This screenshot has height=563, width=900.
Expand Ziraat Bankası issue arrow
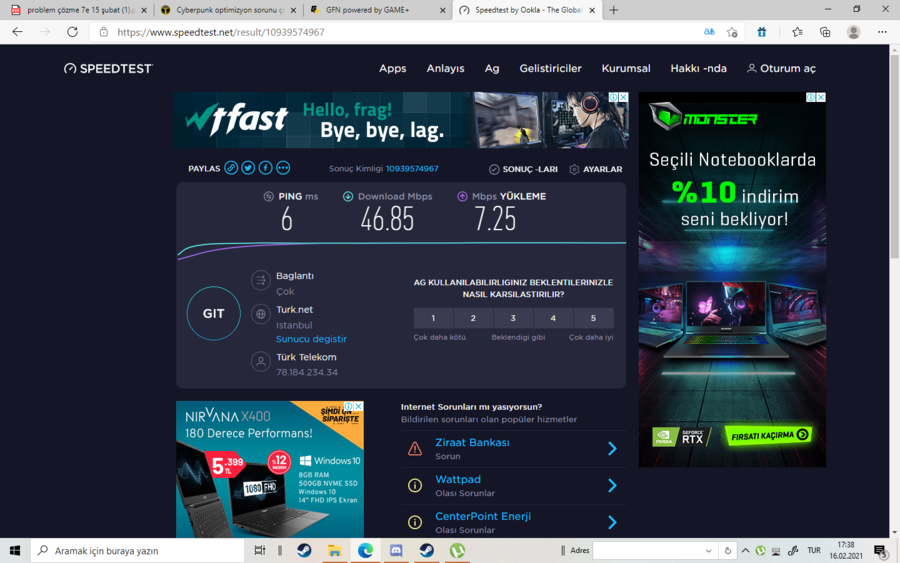click(x=612, y=448)
